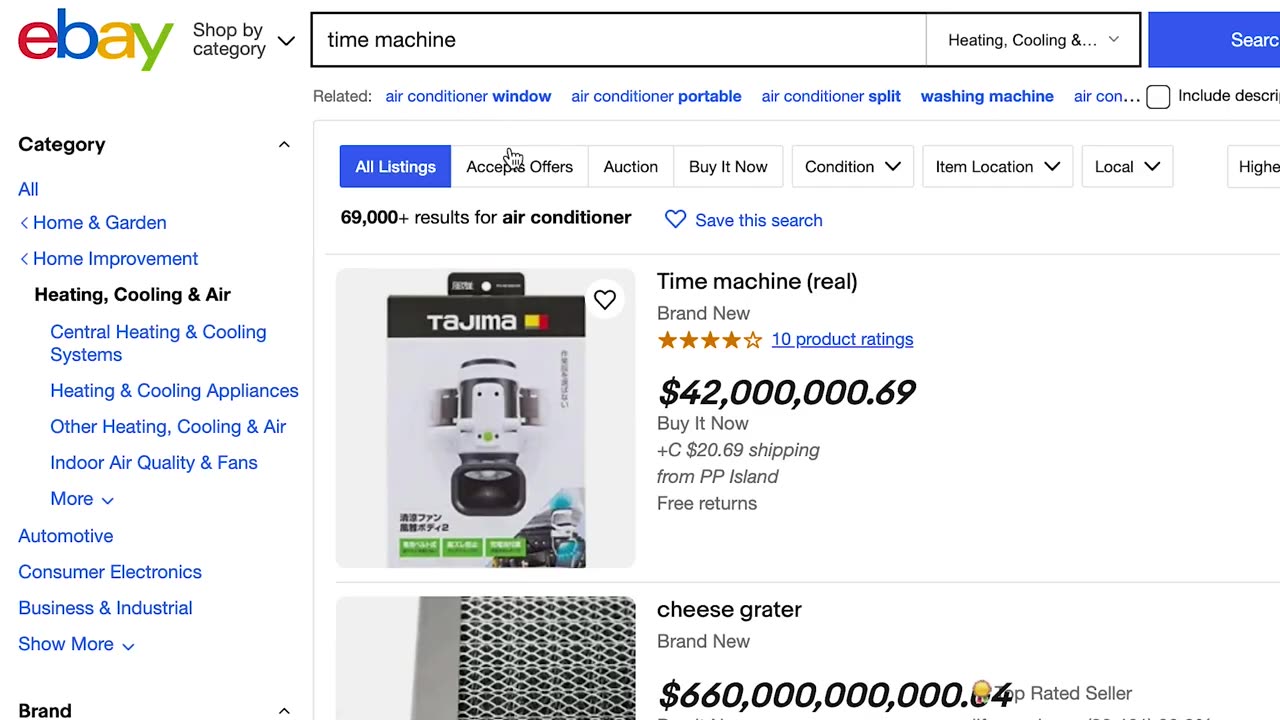The image size is (1280, 720).
Task: Enable the Include description checkbox
Action: 1158,97
